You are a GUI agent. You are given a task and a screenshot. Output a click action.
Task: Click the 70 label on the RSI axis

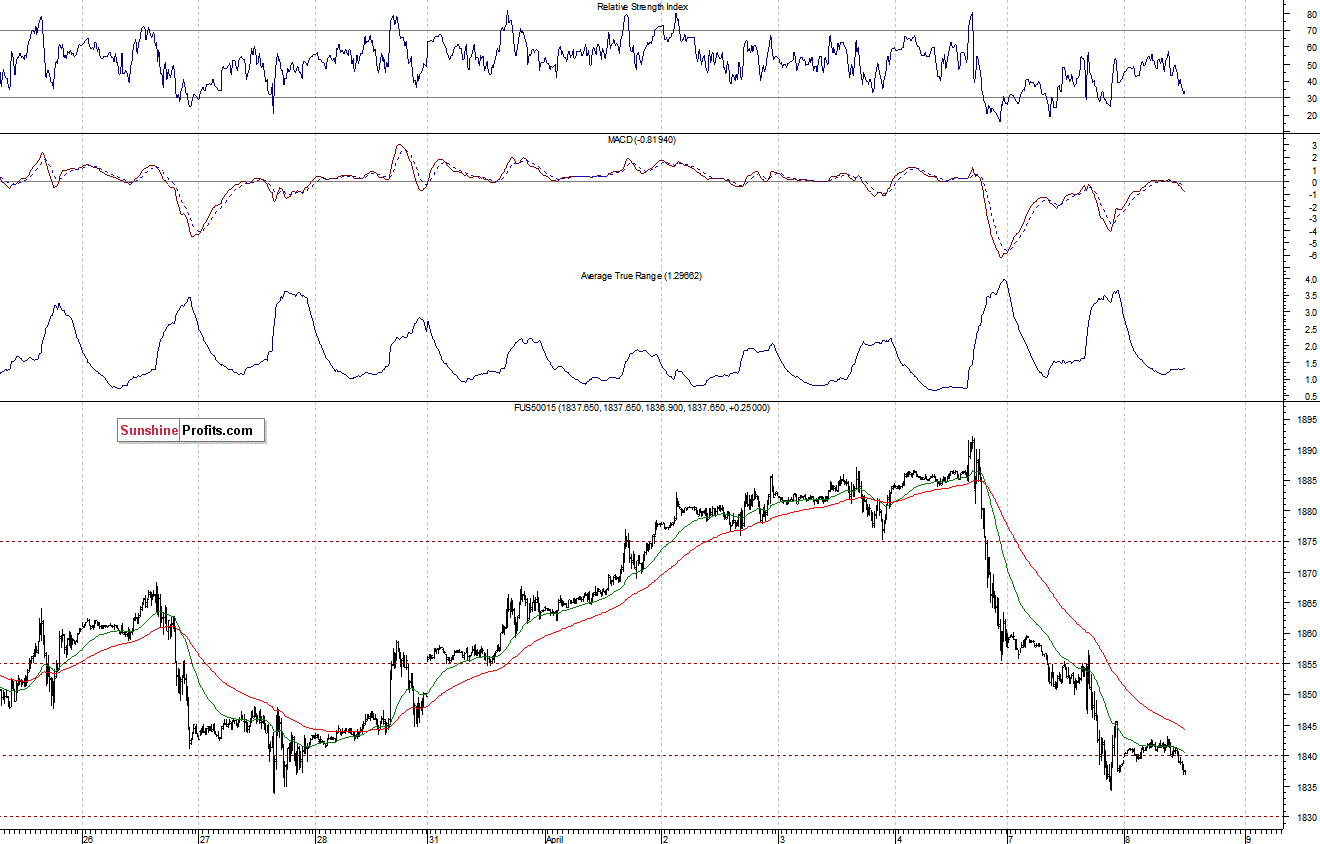pyautogui.click(x=1311, y=32)
